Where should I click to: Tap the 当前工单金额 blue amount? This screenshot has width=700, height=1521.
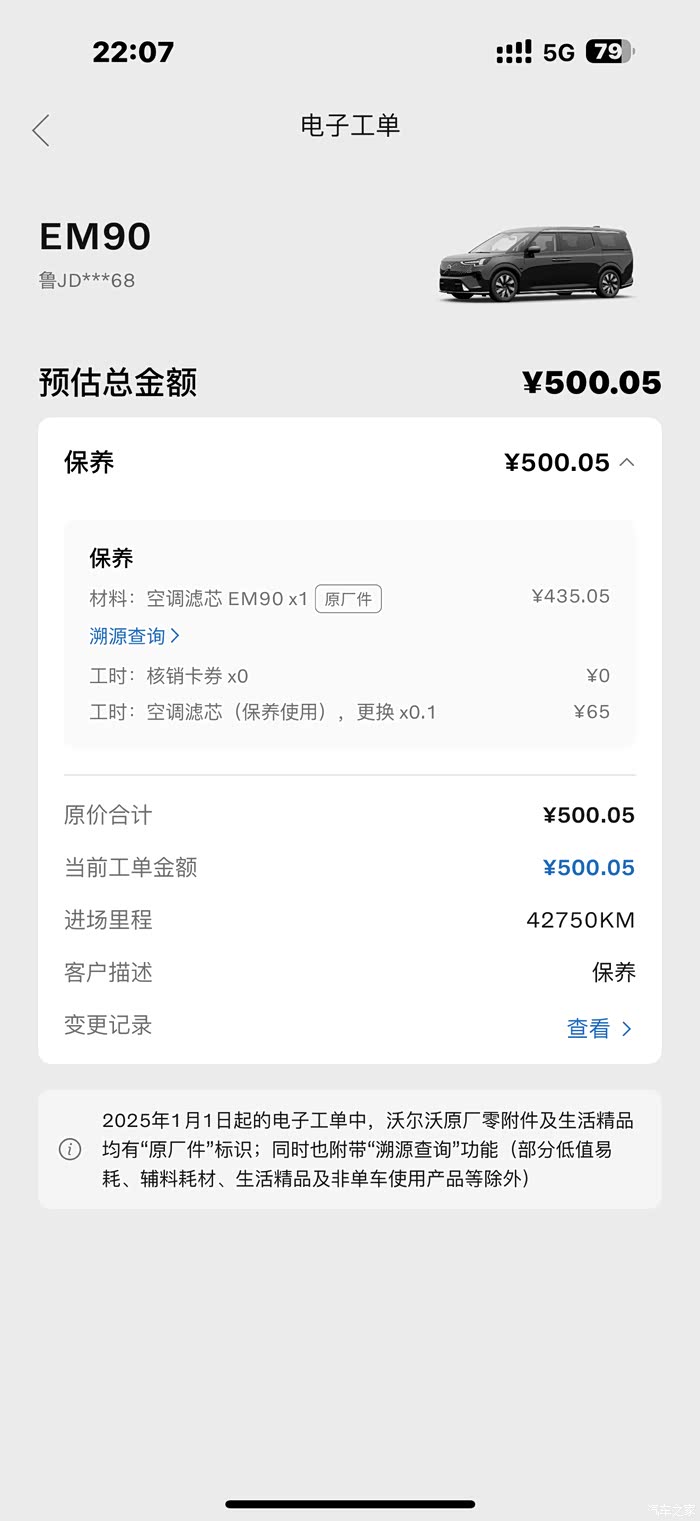coord(588,868)
